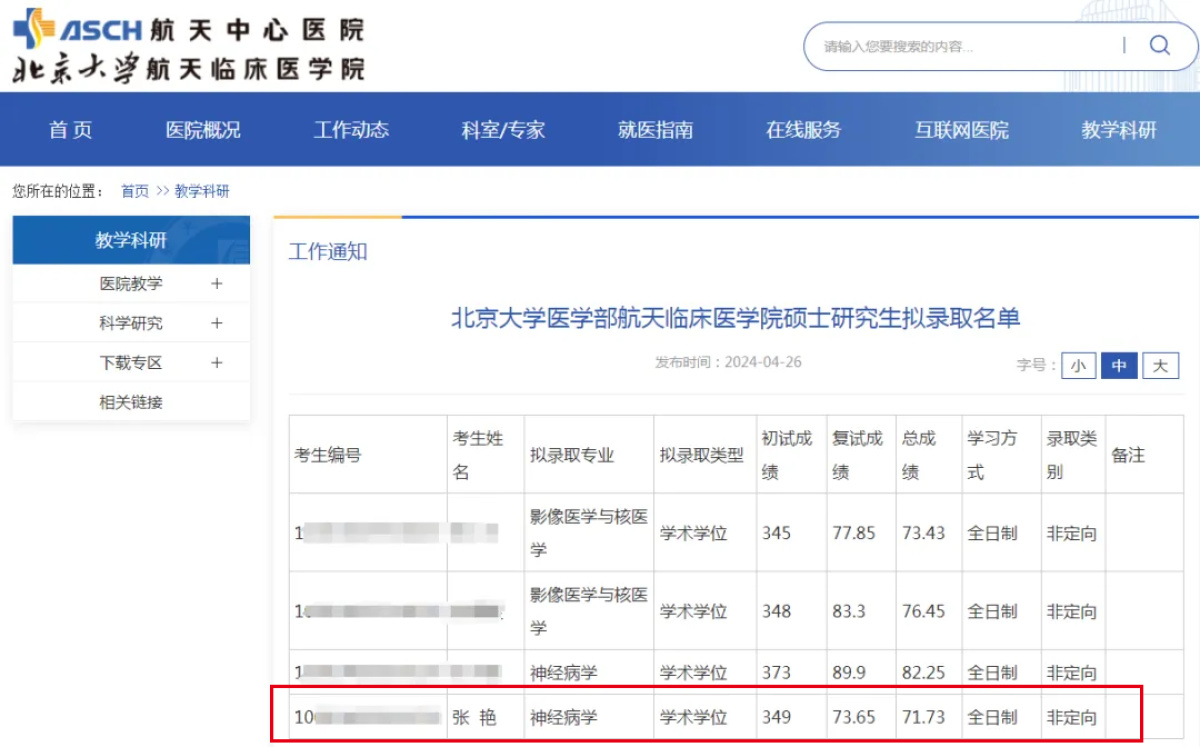
Task: Click the search magnifier icon
Action: [1159, 46]
